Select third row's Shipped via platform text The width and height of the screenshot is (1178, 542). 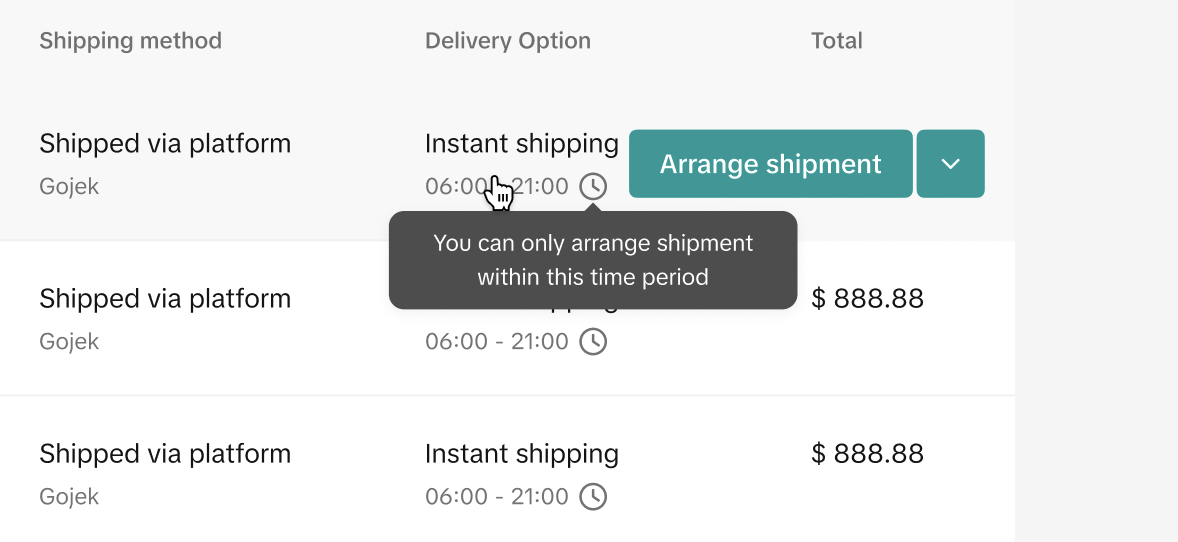(x=165, y=454)
